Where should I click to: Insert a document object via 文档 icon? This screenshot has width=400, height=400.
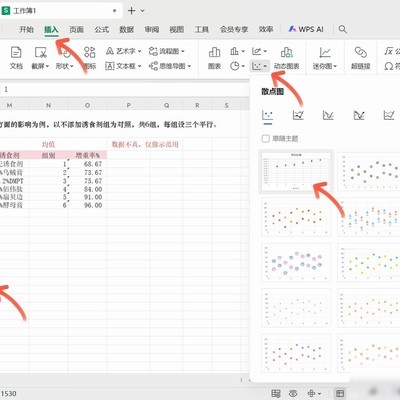click(x=16, y=58)
